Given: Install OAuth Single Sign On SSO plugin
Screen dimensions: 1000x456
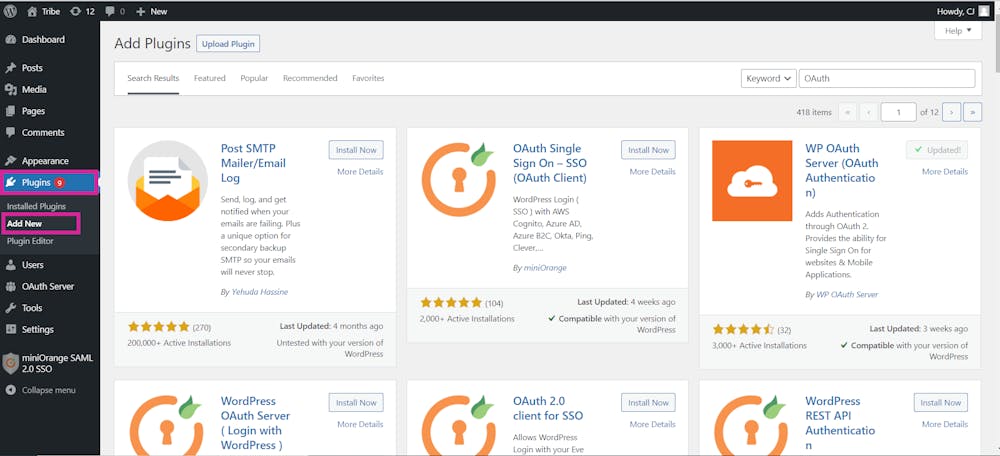Looking at the screenshot, I should pos(649,150).
